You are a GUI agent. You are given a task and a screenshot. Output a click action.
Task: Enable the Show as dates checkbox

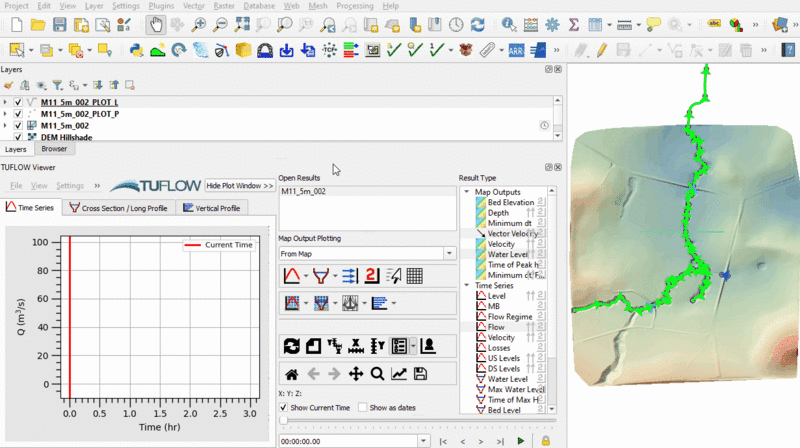point(363,408)
